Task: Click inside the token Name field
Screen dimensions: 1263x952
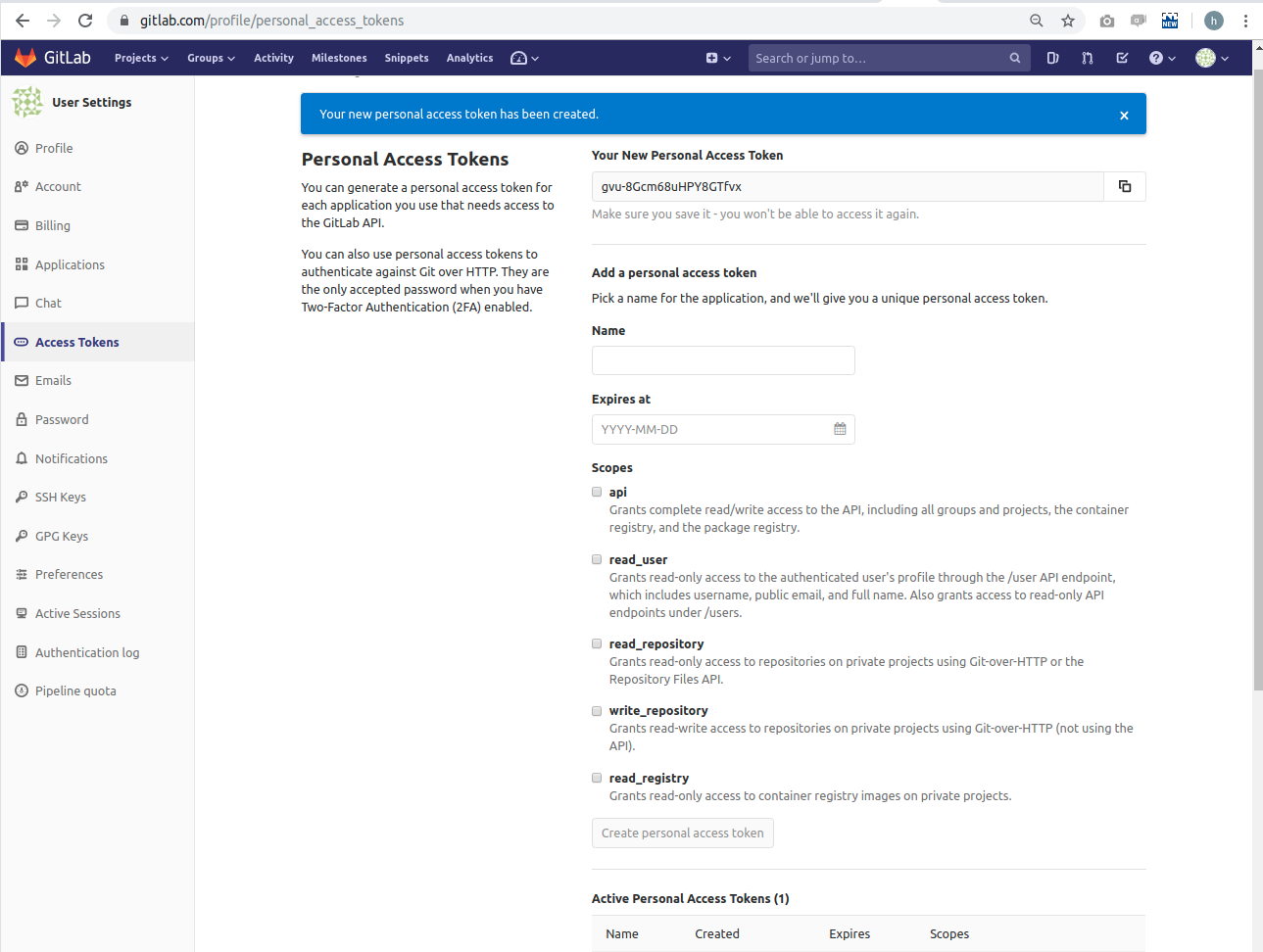Action: coord(723,360)
